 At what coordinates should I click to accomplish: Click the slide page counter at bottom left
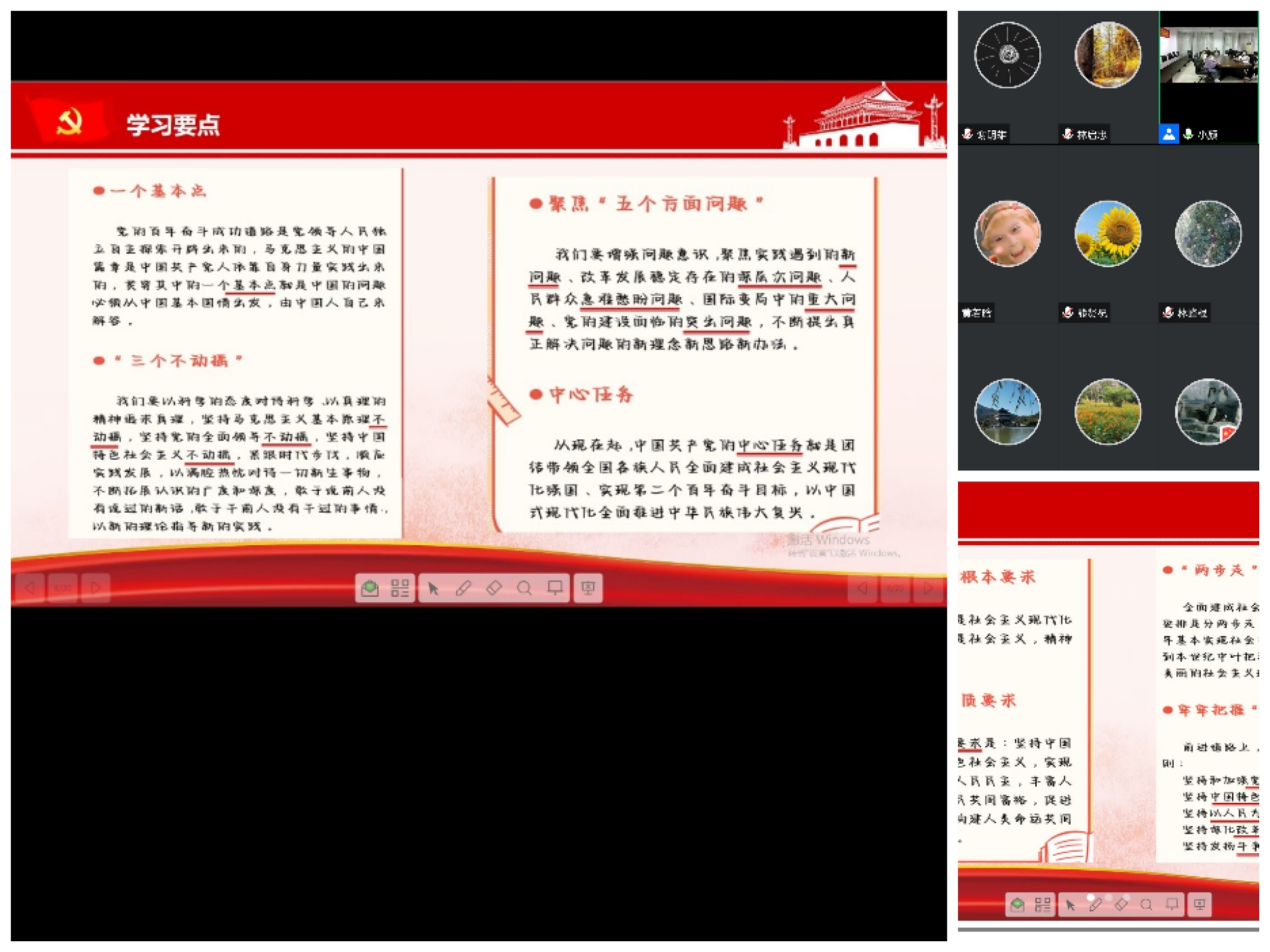[62, 588]
